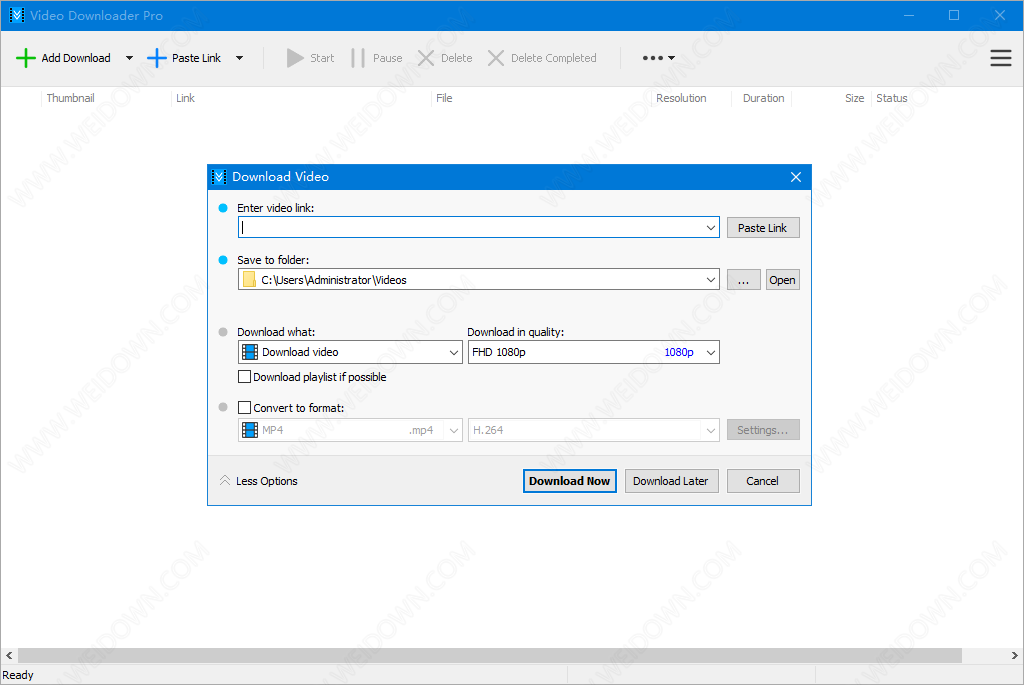Image resolution: width=1024 pixels, height=685 pixels.
Task: Click the Download Now button
Action: 569,481
